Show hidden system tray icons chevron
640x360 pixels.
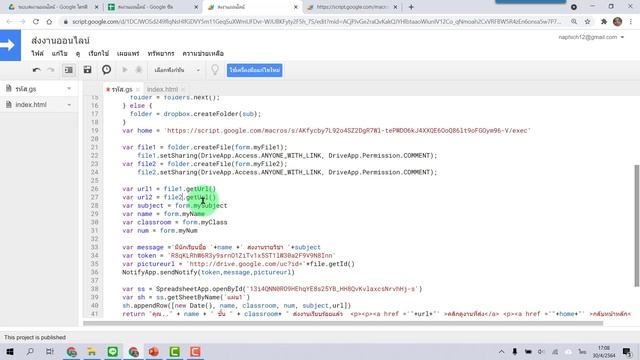501,351
